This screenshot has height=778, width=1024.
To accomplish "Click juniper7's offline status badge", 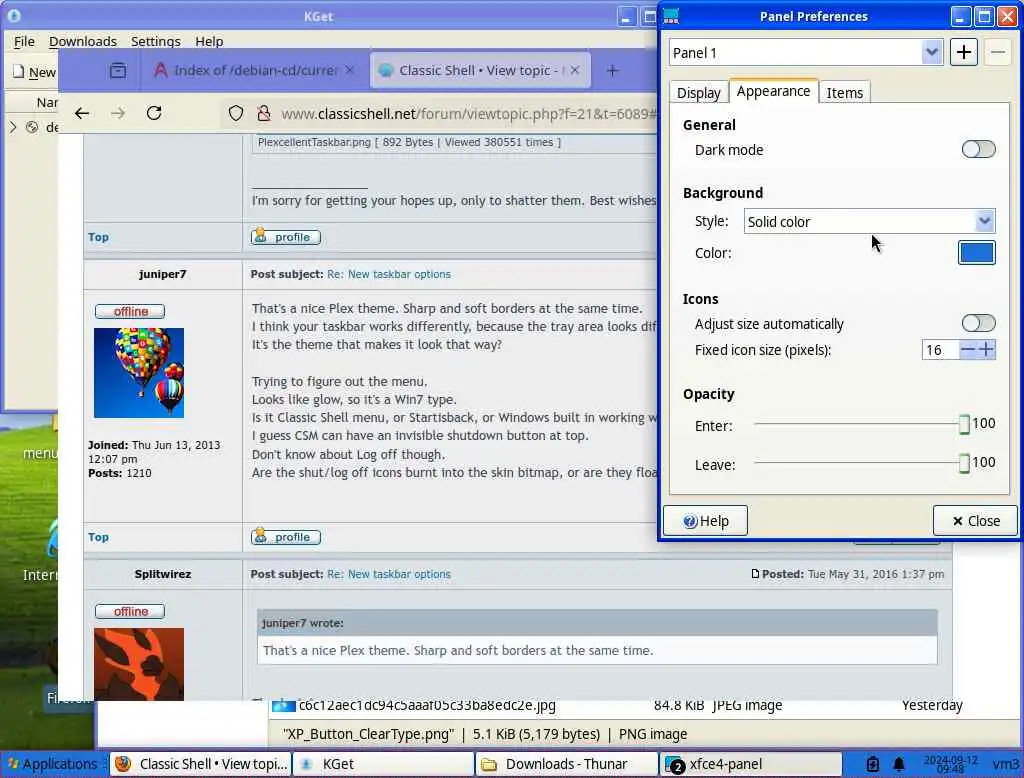I will point(130,312).
